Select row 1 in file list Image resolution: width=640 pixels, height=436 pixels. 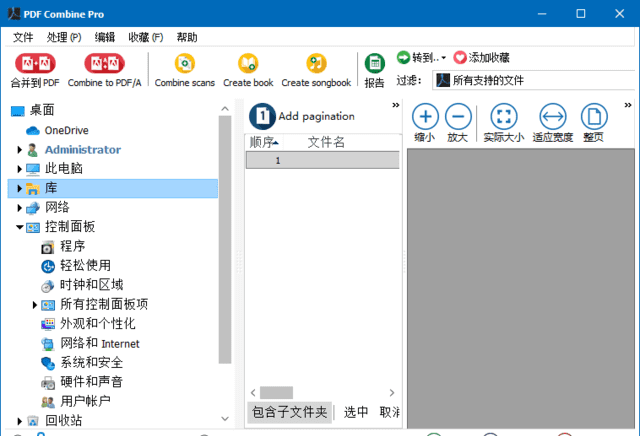[x=322, y=160]
